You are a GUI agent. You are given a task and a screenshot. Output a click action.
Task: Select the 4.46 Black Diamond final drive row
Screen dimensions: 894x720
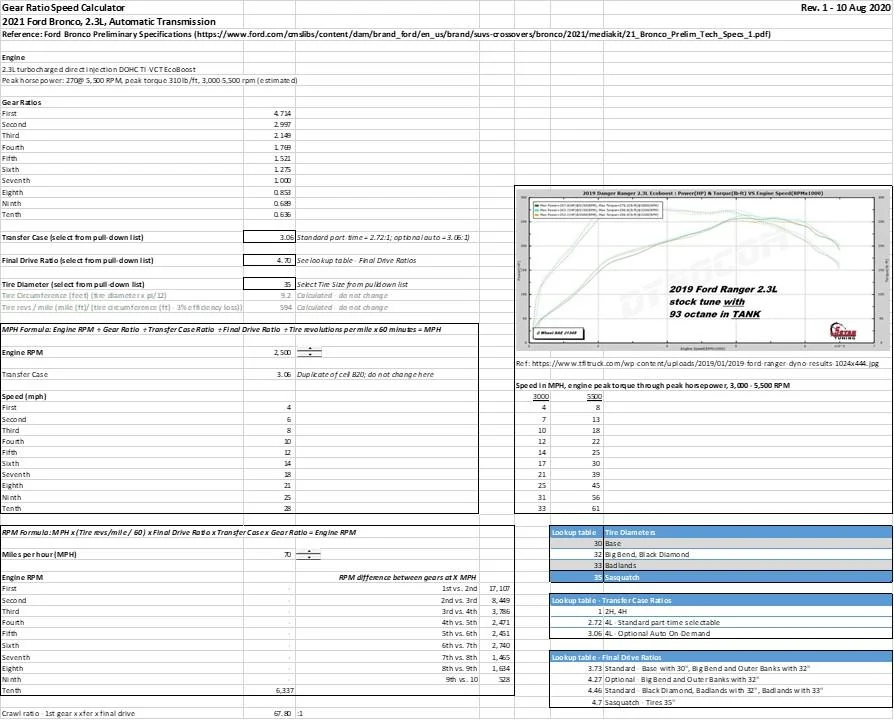[721, 690]
